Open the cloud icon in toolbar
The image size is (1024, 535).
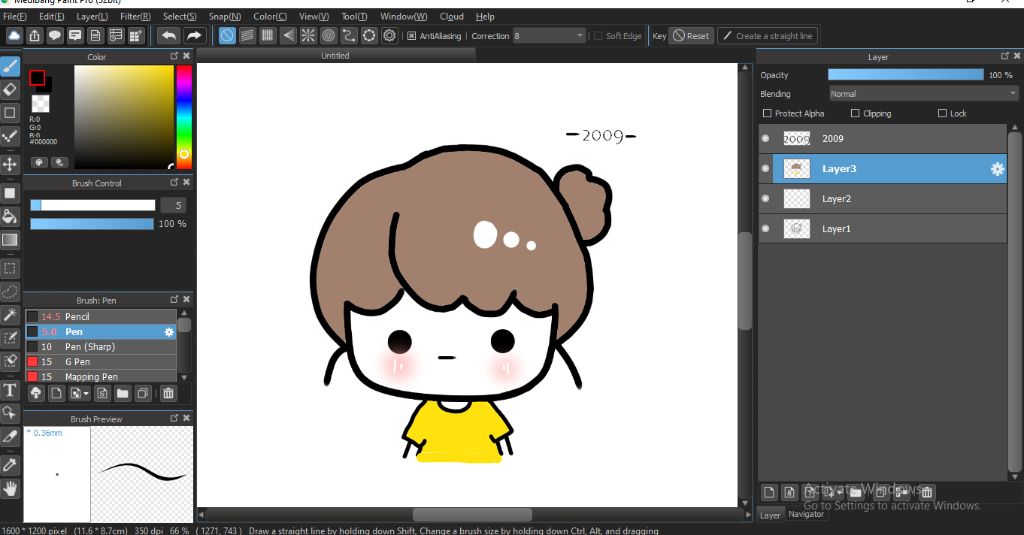(14, 36)
